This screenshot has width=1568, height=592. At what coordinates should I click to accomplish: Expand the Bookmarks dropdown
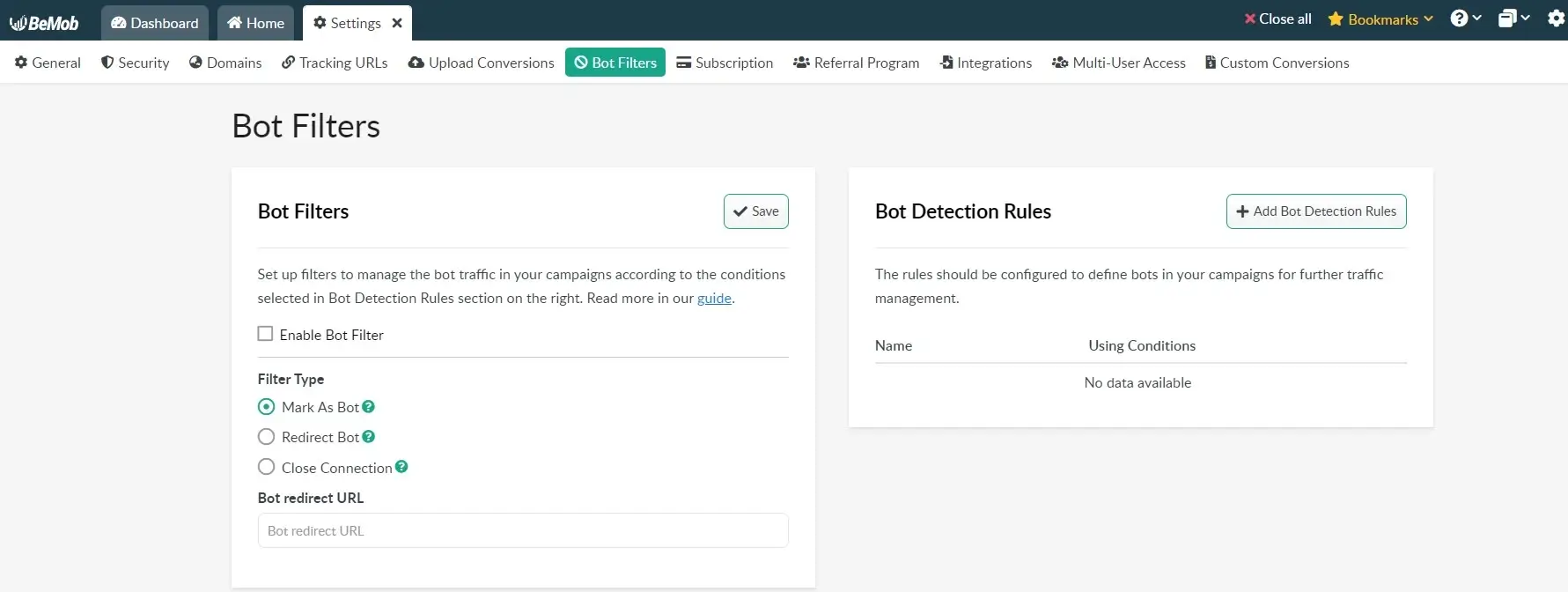point(1380,19)
